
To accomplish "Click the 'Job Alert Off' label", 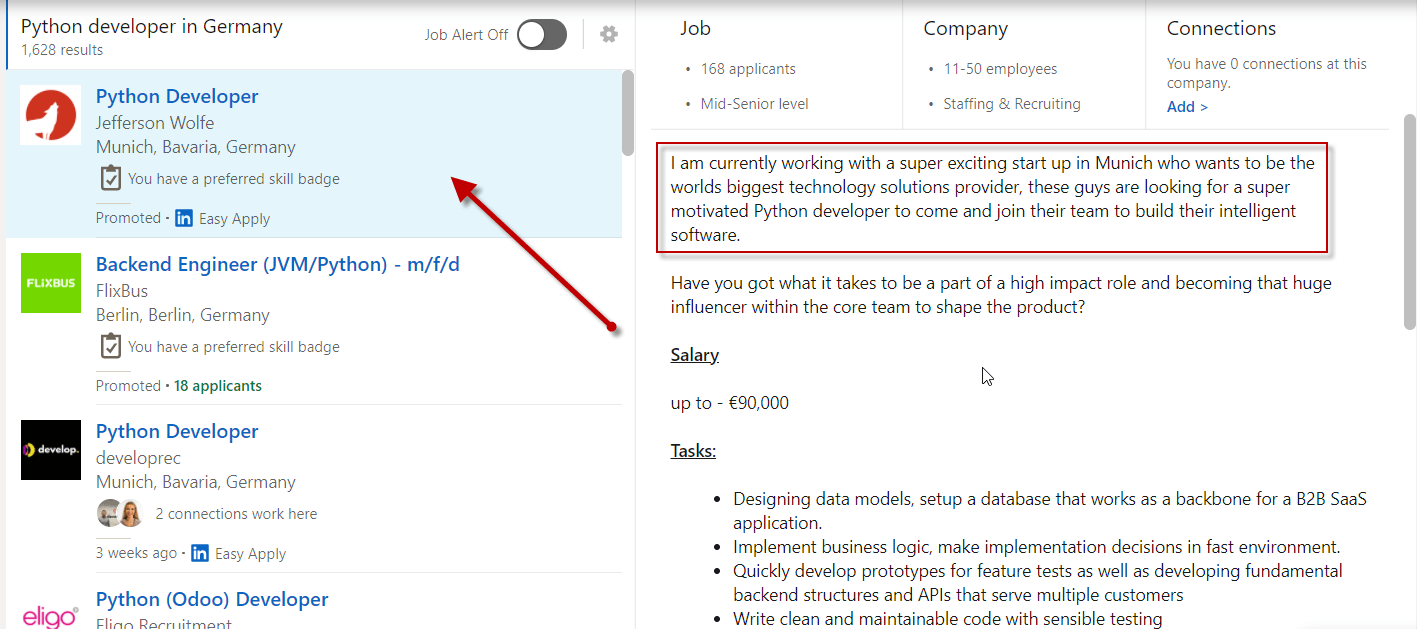I will coord(466,35).
